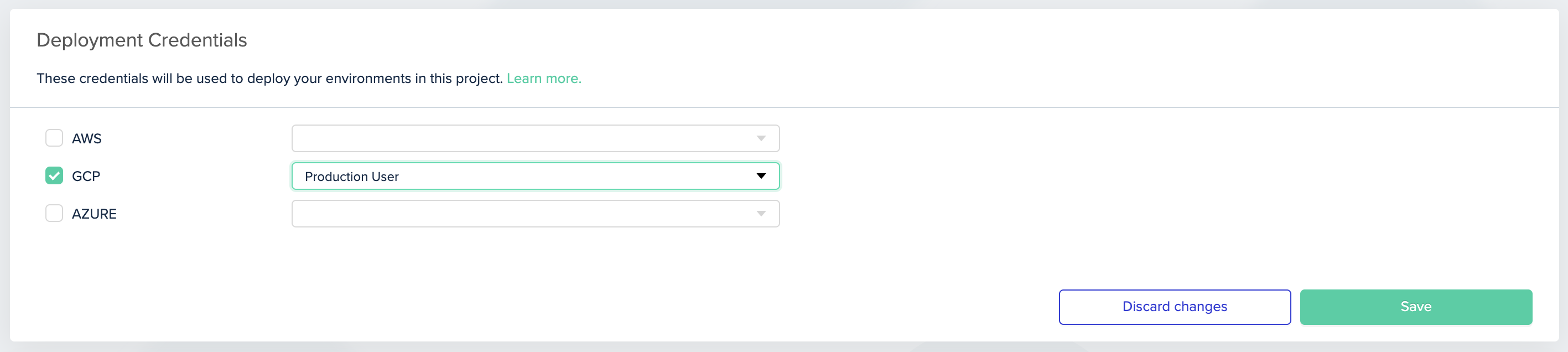Click the green Save button
The image size is (1568, 352).
coord(1416,307)
